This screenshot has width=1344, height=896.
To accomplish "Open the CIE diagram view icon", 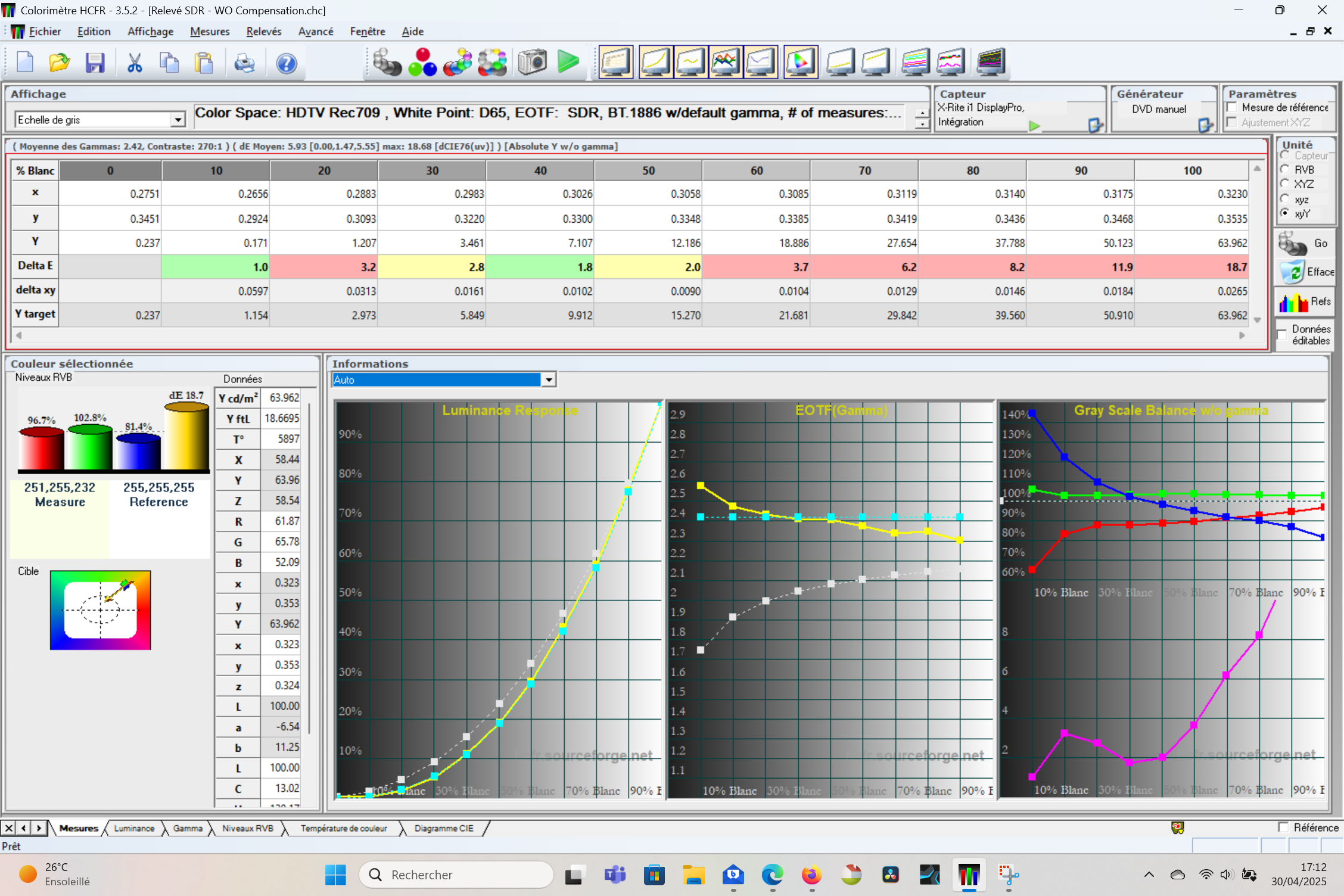I will coord(800,62).
